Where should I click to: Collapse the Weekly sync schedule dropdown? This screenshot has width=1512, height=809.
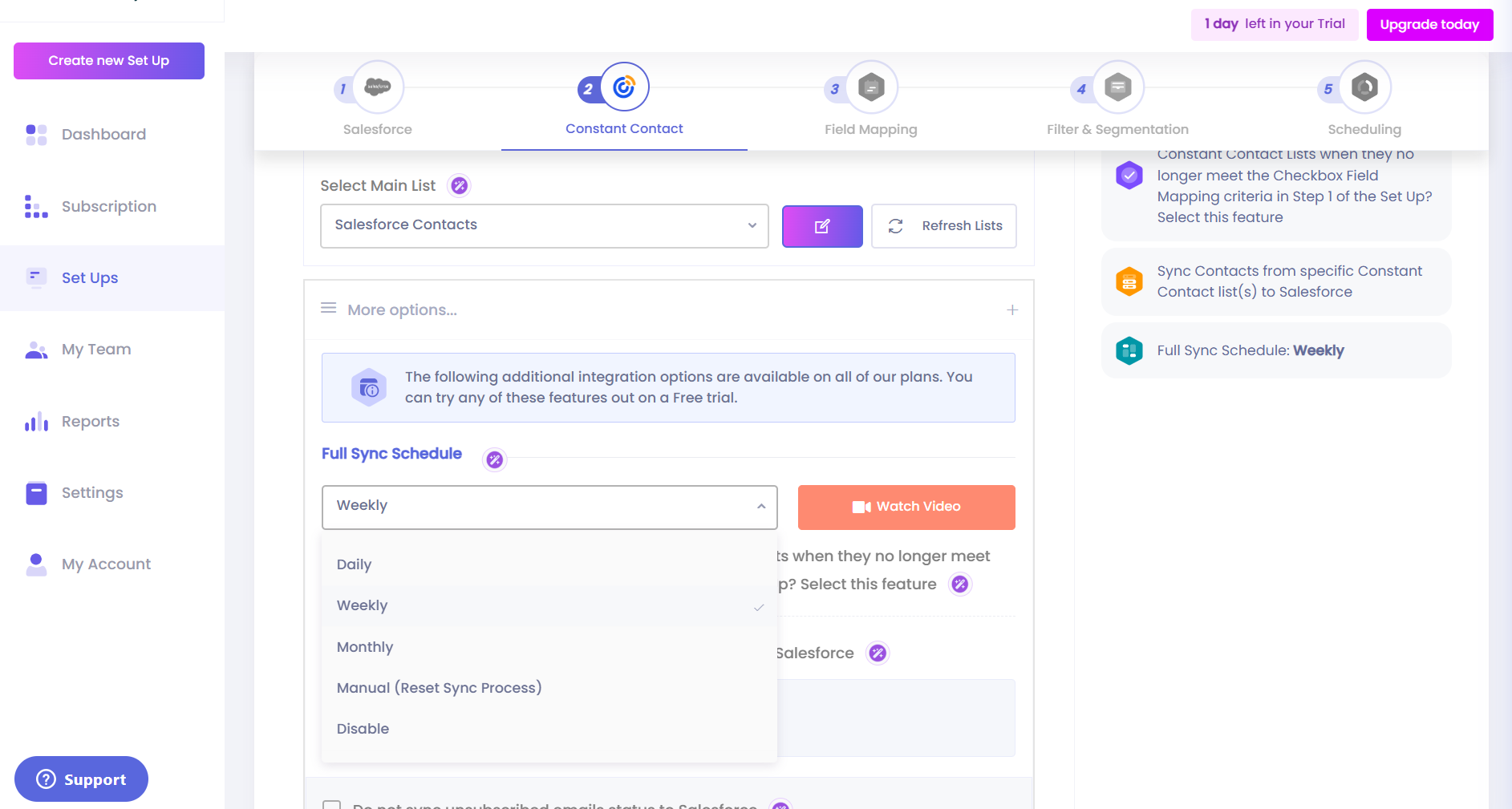point(549,507)
